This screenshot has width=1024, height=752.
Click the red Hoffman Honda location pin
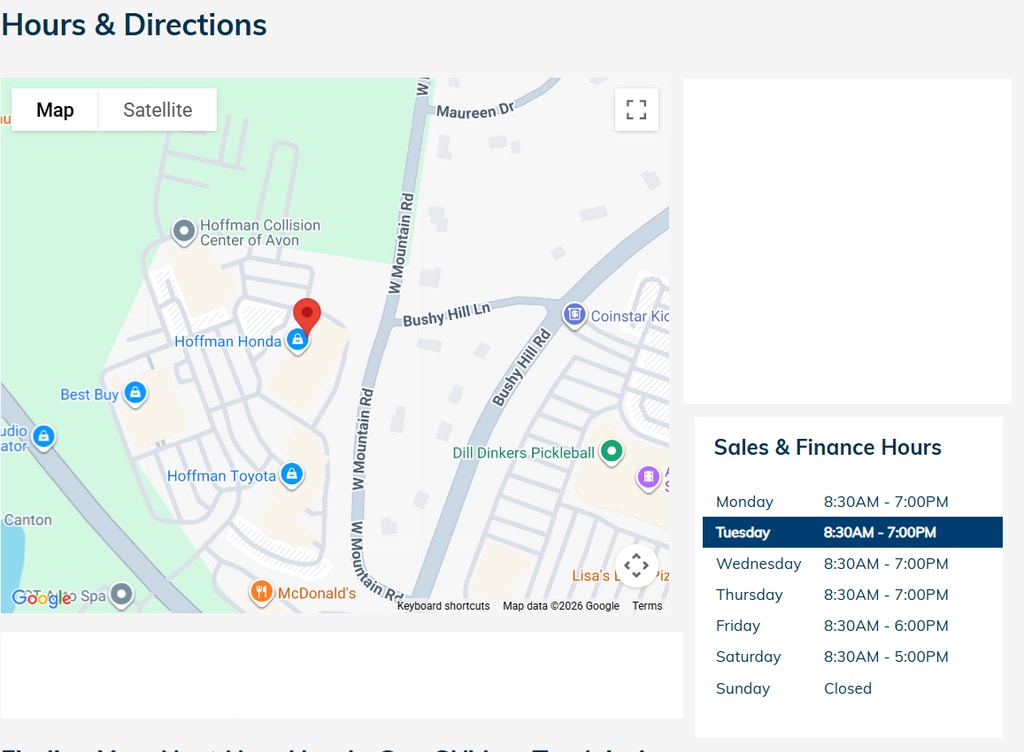pyautogui.click(x=308, y=314)
